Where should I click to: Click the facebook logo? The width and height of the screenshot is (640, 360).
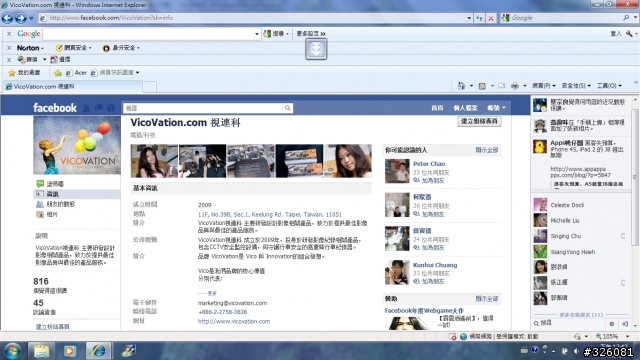55,108
